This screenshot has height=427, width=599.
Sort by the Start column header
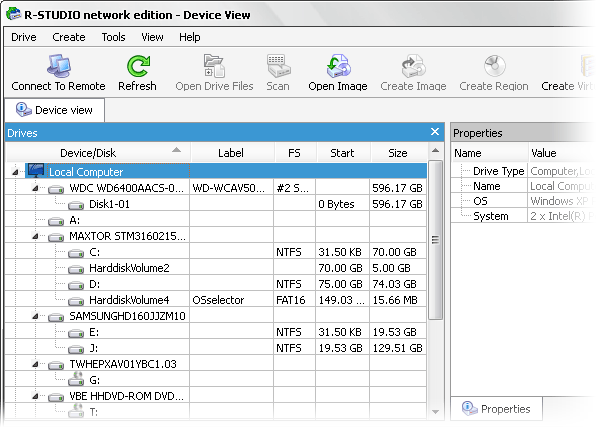[x=343, y=153]
